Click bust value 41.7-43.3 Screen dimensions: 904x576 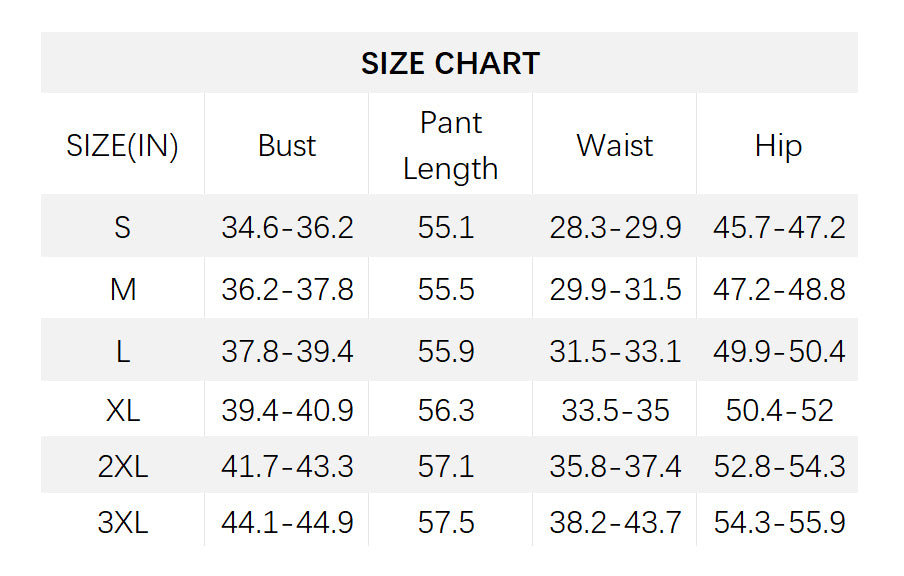coord(287,466)
